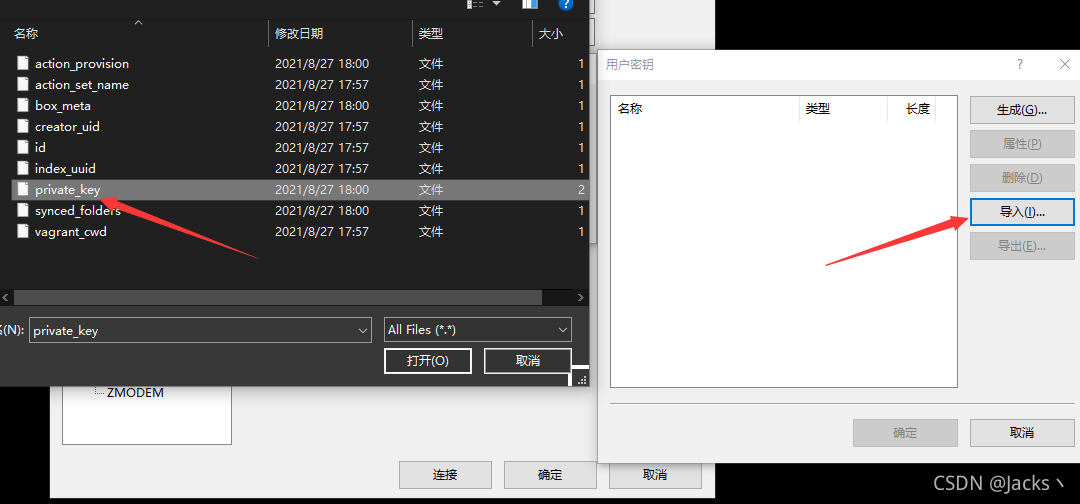The width and height of the screenshot is (1080, 504).
Task: Select the action_provision file name
Action: tap(82, 63)
